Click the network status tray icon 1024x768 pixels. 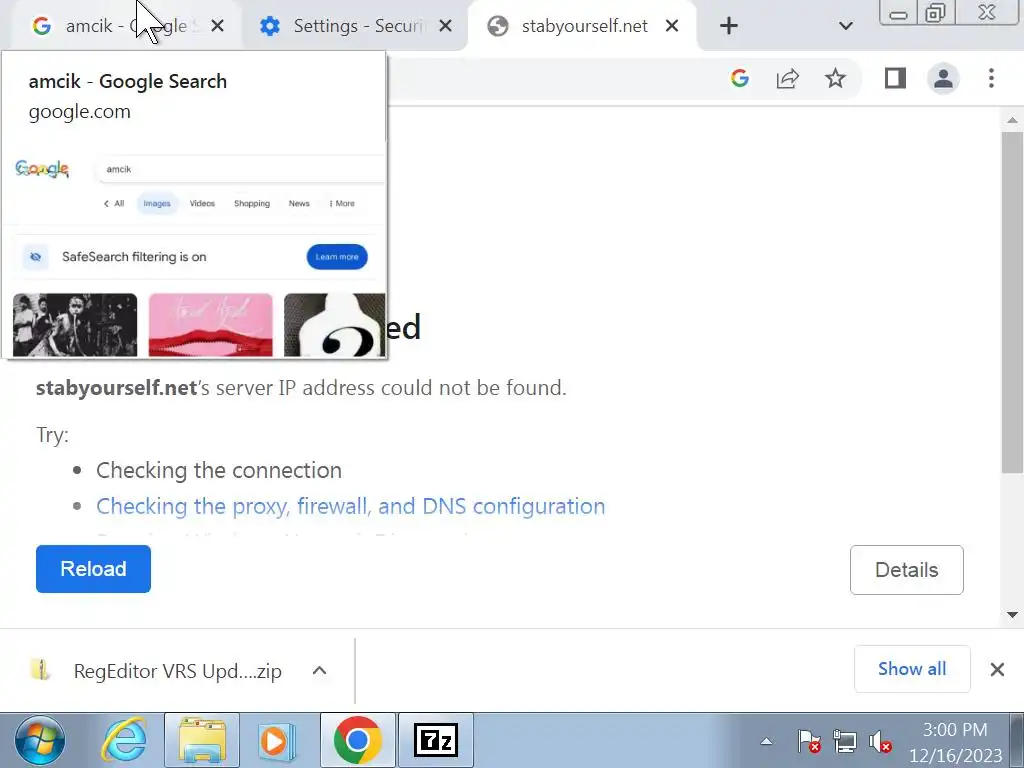click(845, 742)
